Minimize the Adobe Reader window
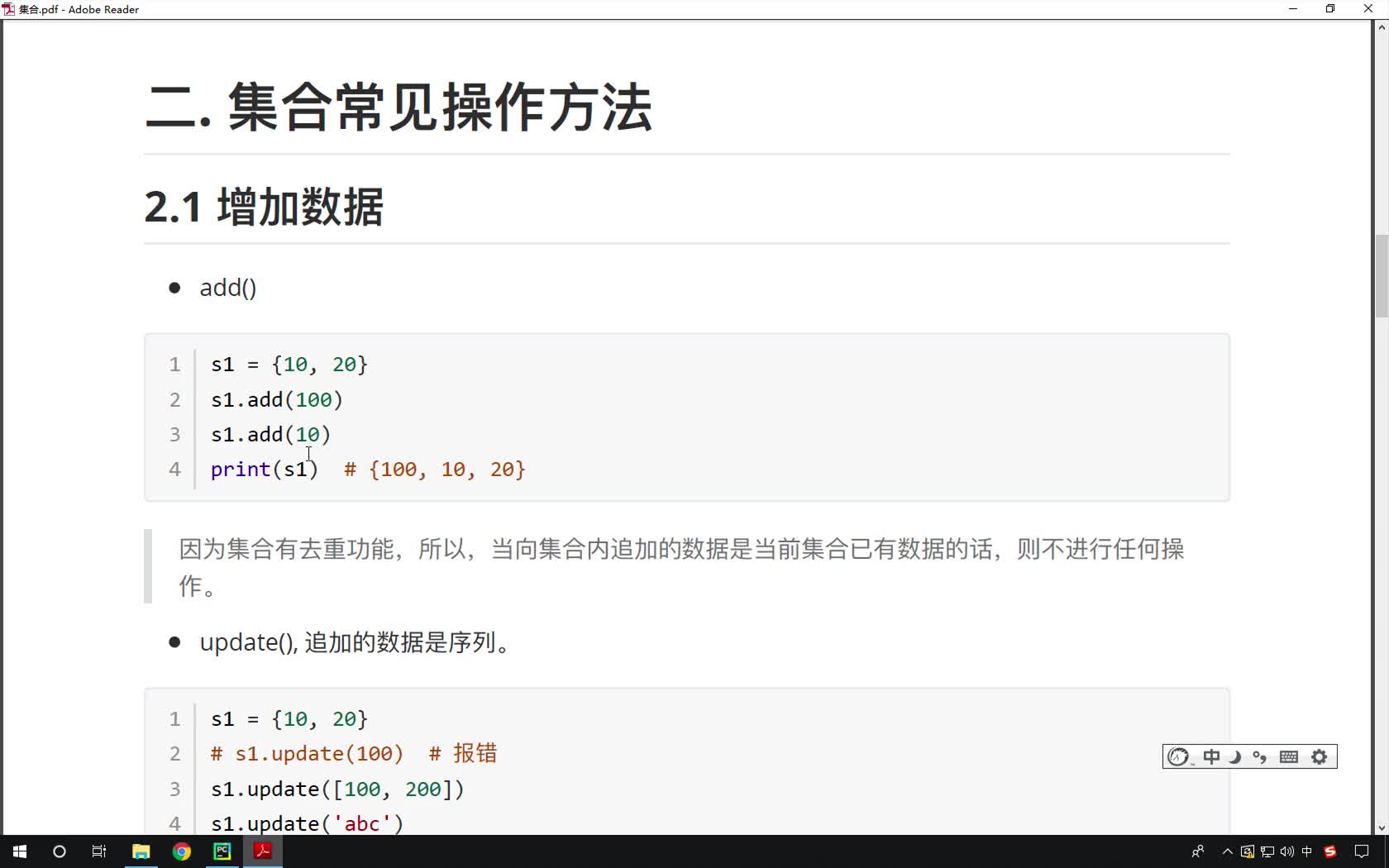The width and height of the screenshot is (1389, 868). 1293,9
